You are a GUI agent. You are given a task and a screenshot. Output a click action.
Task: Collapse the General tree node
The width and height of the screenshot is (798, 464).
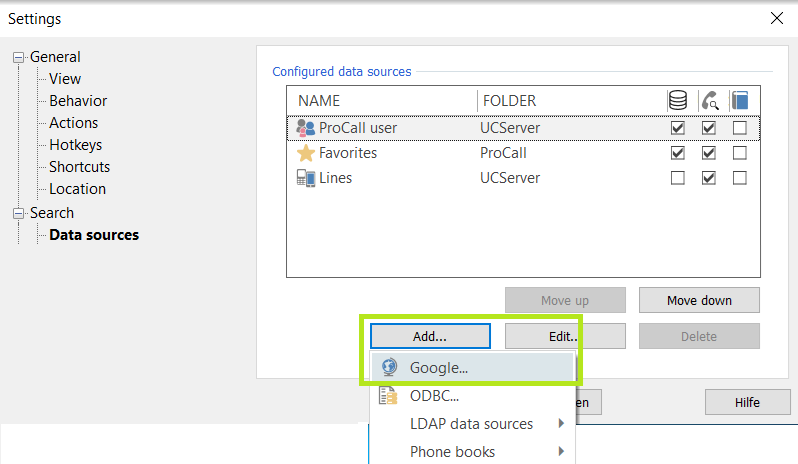click(19, 58)
